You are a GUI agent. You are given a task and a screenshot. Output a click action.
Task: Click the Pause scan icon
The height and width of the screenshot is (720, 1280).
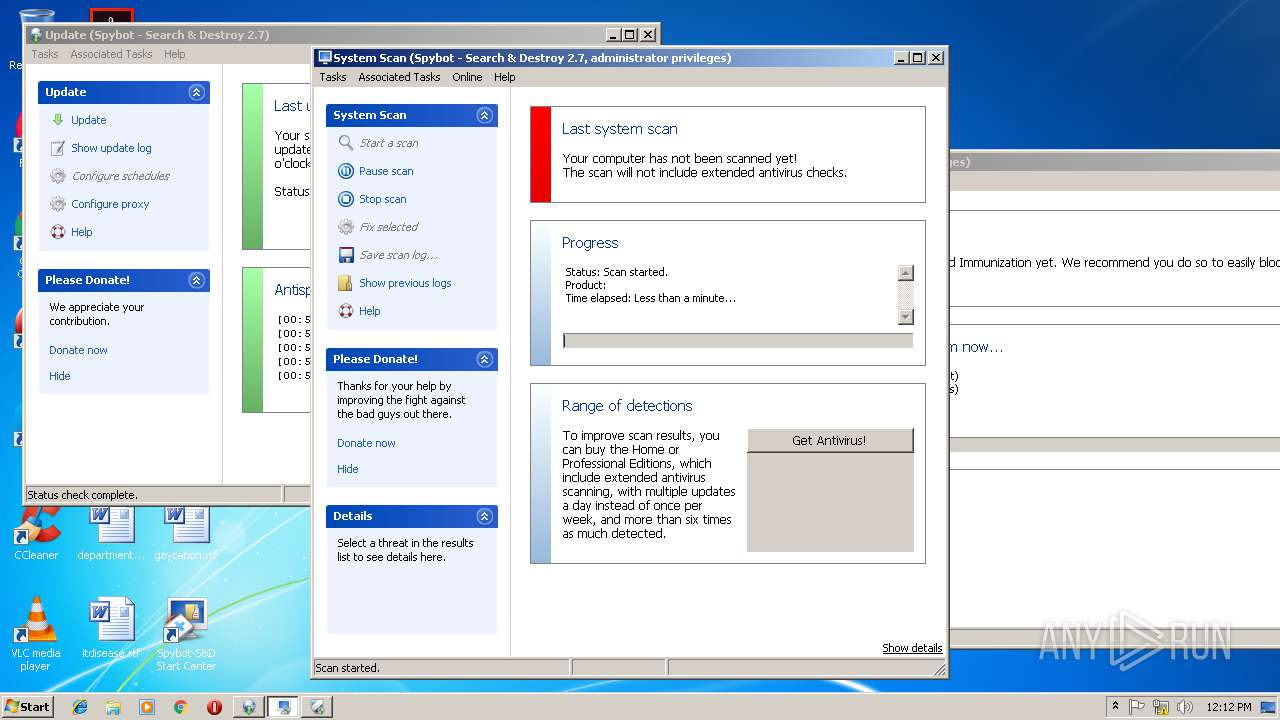[x=346, y=171]
